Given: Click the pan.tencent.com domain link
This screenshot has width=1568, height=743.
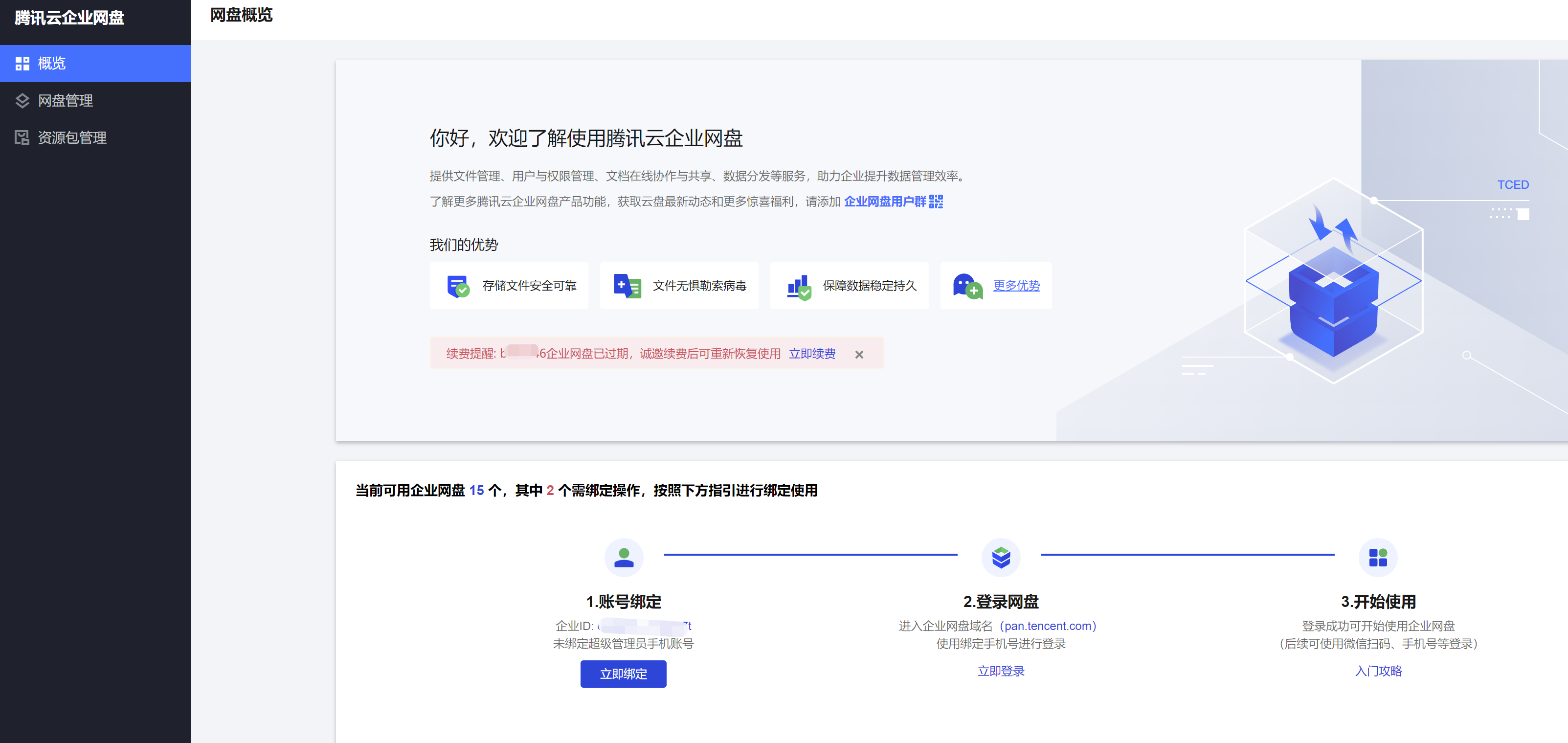Looking at the screenshot, I should (x=1048, y=626).
